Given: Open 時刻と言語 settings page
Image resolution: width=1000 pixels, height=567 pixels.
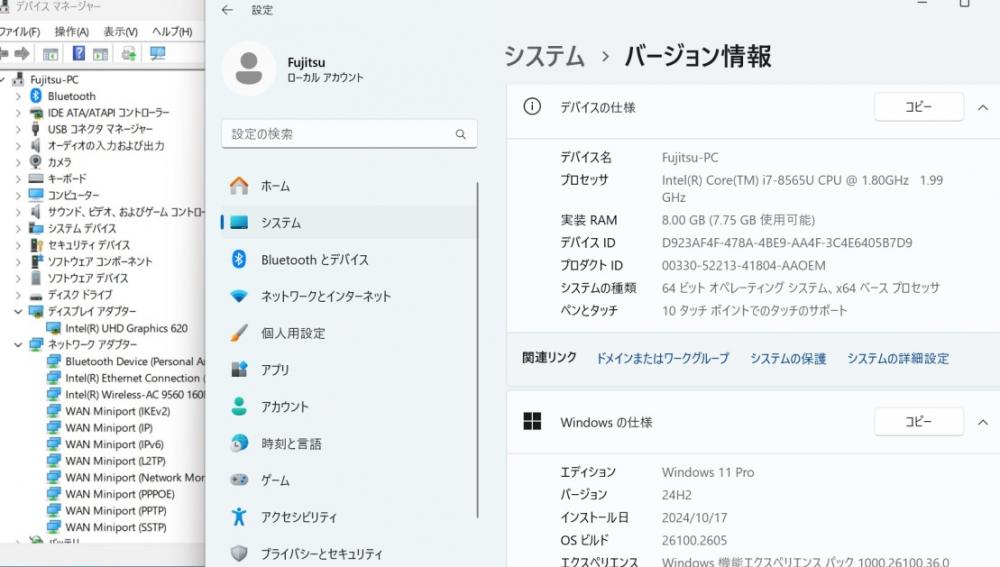Looking at the screenshot, I should pos(349,443).
